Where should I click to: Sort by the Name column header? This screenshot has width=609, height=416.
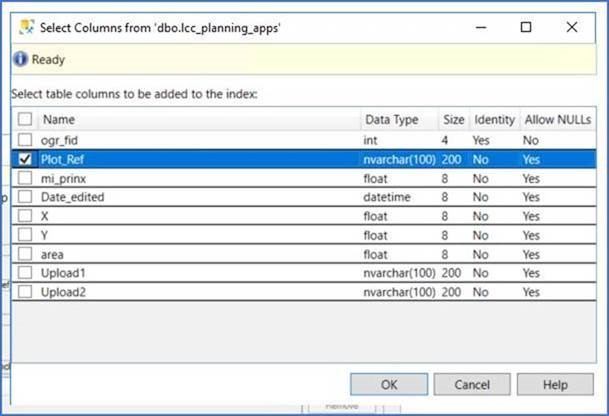(199, 119)
